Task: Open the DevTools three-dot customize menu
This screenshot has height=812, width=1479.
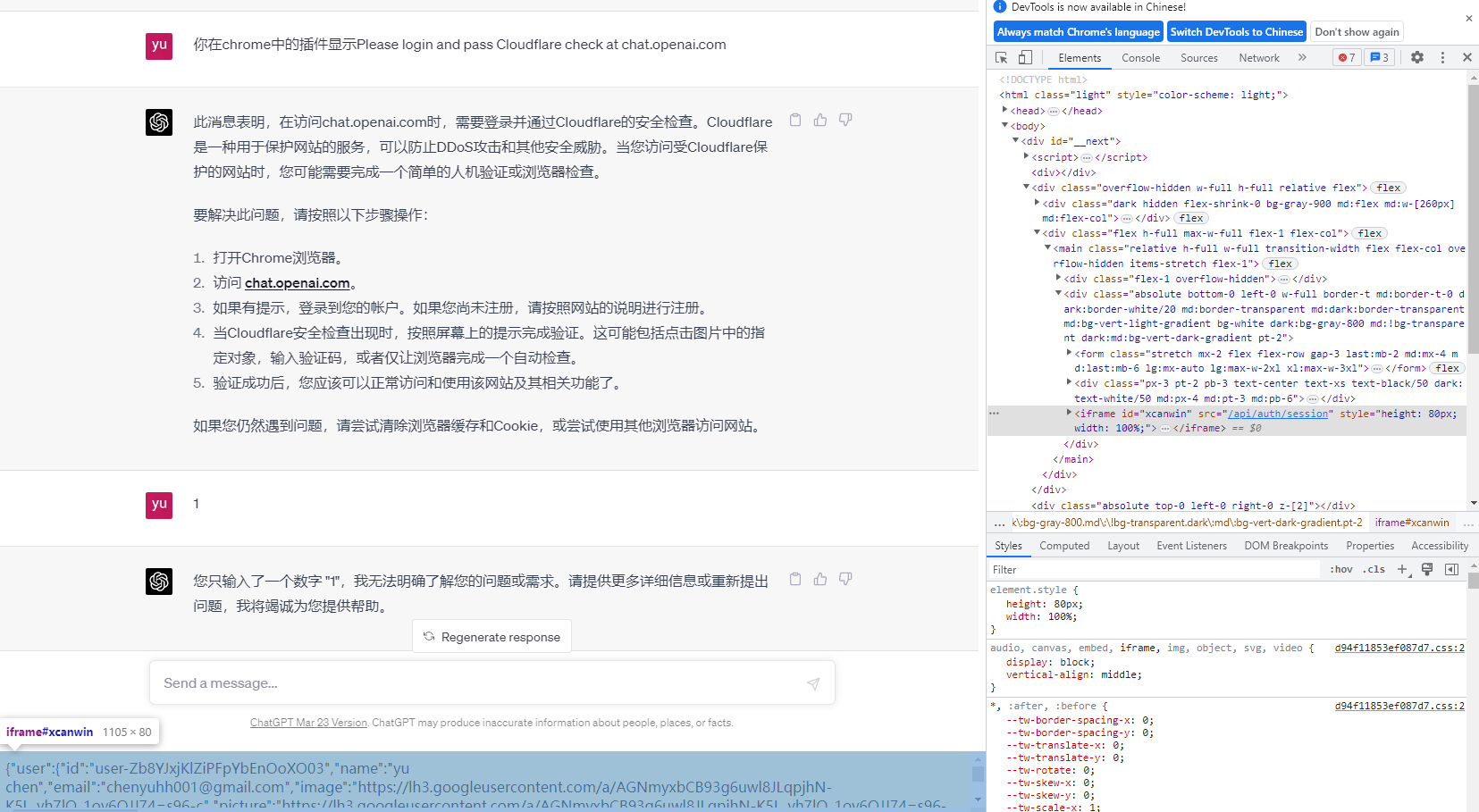Action: tap(1442, 57)
